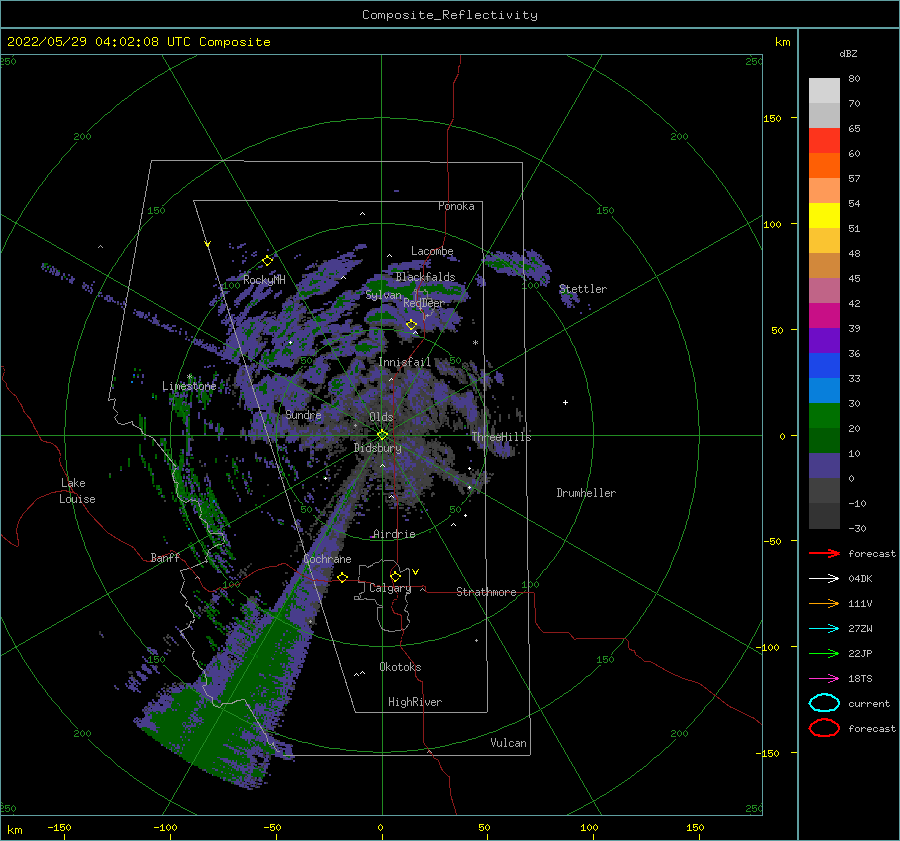The height and width of the screenshot is (841, 900).
Task: Select the green 30 dBZ legend swatch
Action: click(824, 416)
